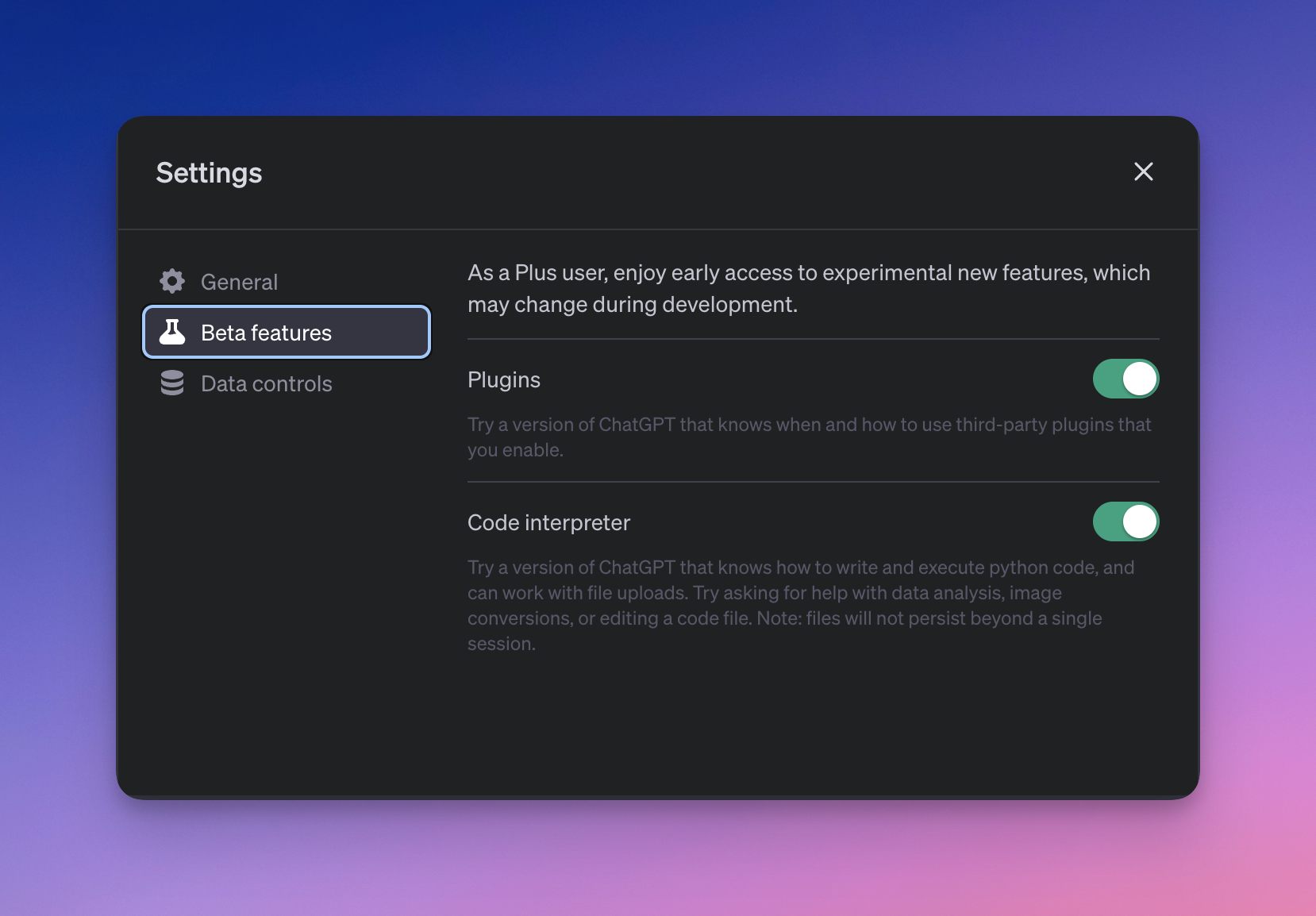Close the Settings dialog with the X
Screen dimensions: 1316x916
(1143, 171)
